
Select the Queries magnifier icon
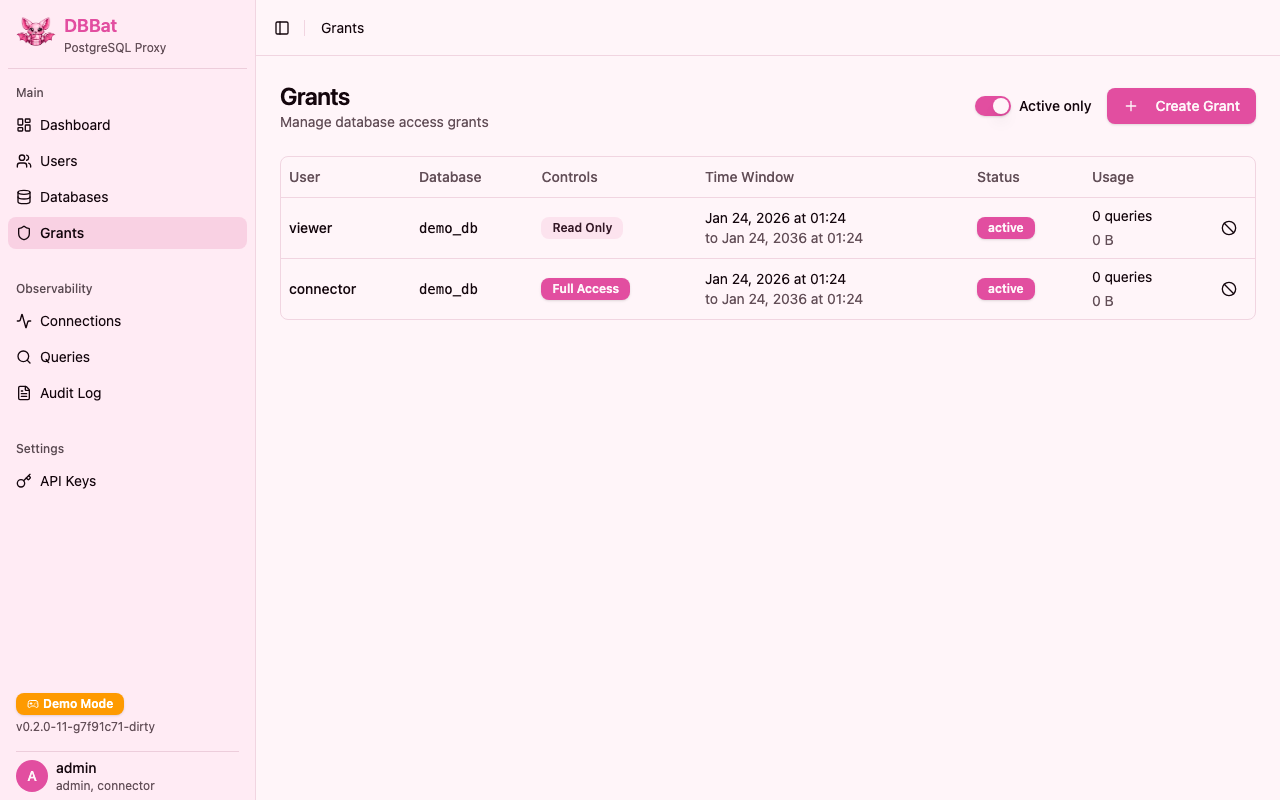pyautogui.click(x=22, y=357)
